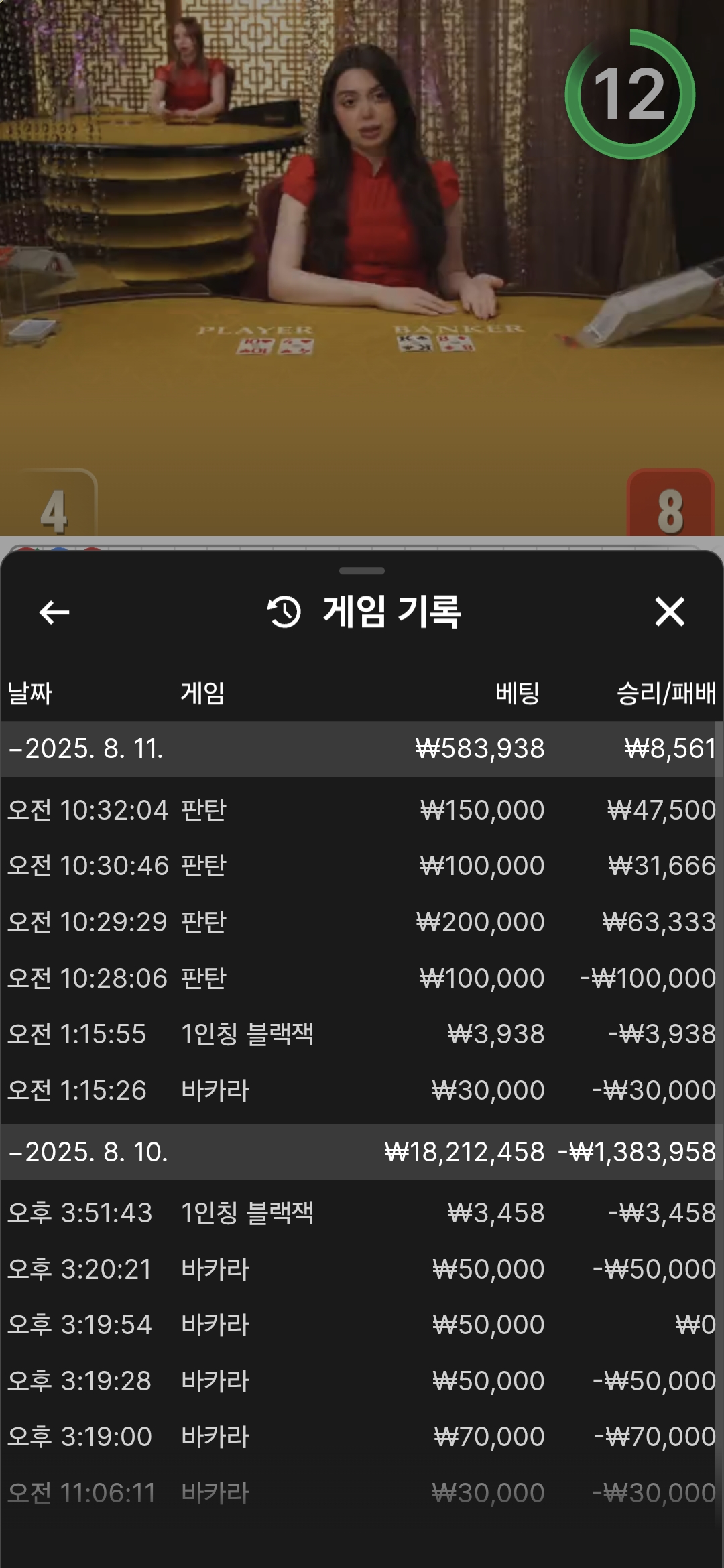Image resolution: width=724 pixels, height=1568 pixels.
Task: Tap the green countdown timer circle
Action: (x=629, y=94)
